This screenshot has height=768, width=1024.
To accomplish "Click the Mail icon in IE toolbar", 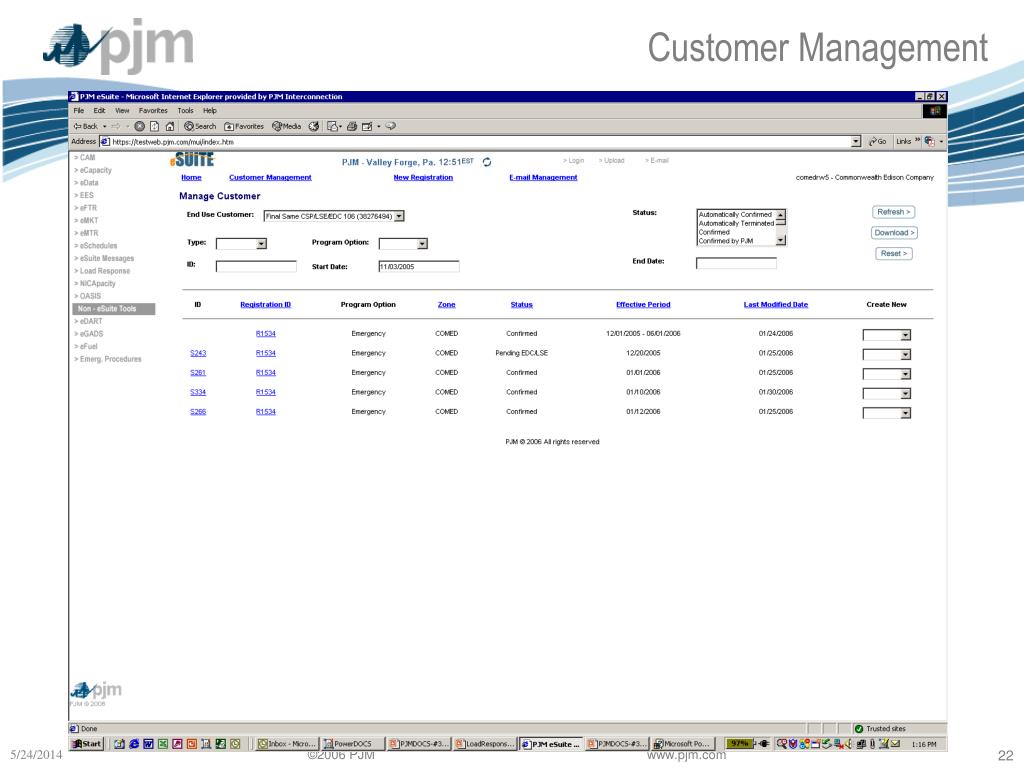I will (333, 126).
